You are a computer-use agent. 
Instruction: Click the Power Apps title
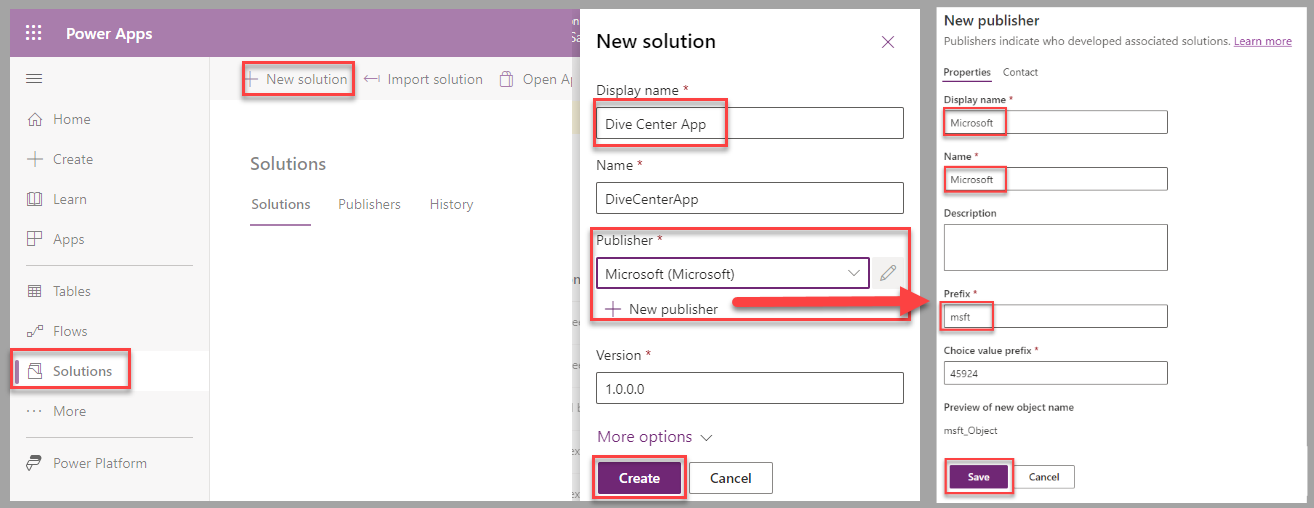(x=109, y=33)
